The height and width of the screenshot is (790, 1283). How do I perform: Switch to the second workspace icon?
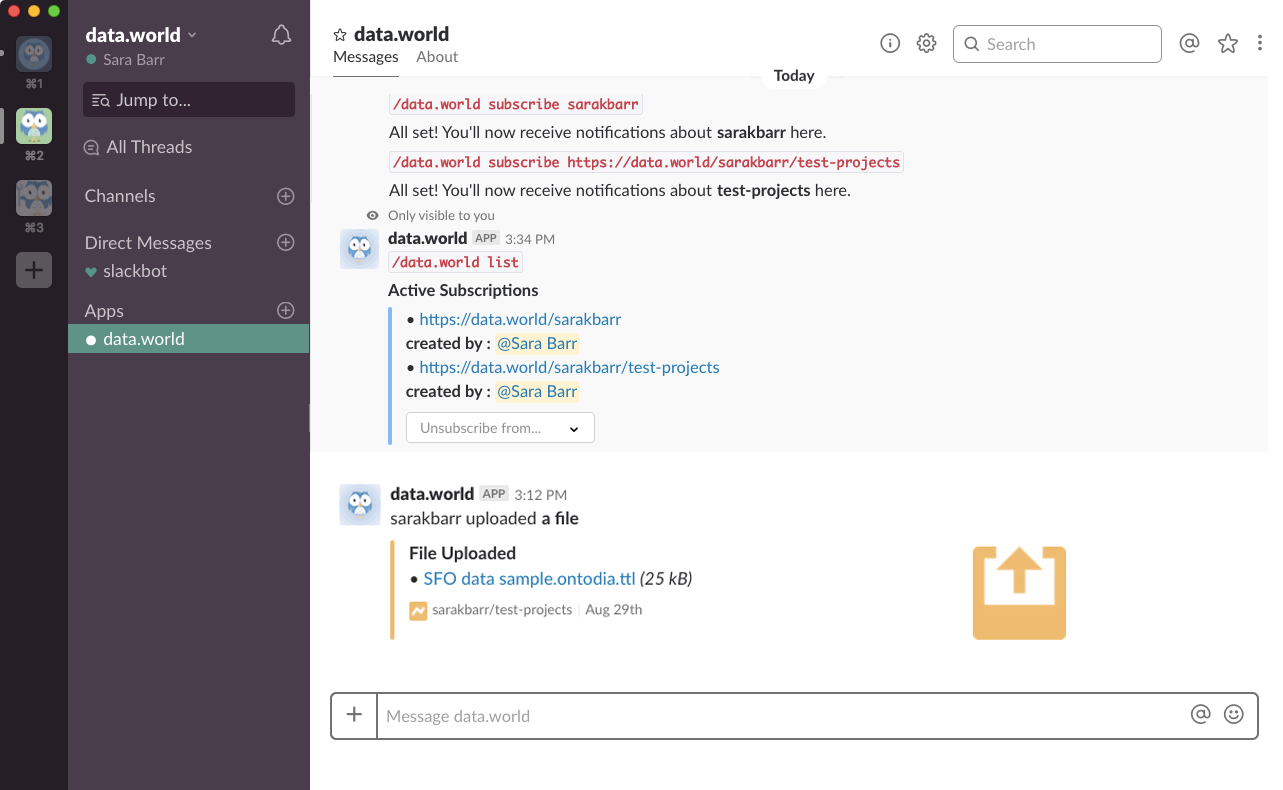34,126
